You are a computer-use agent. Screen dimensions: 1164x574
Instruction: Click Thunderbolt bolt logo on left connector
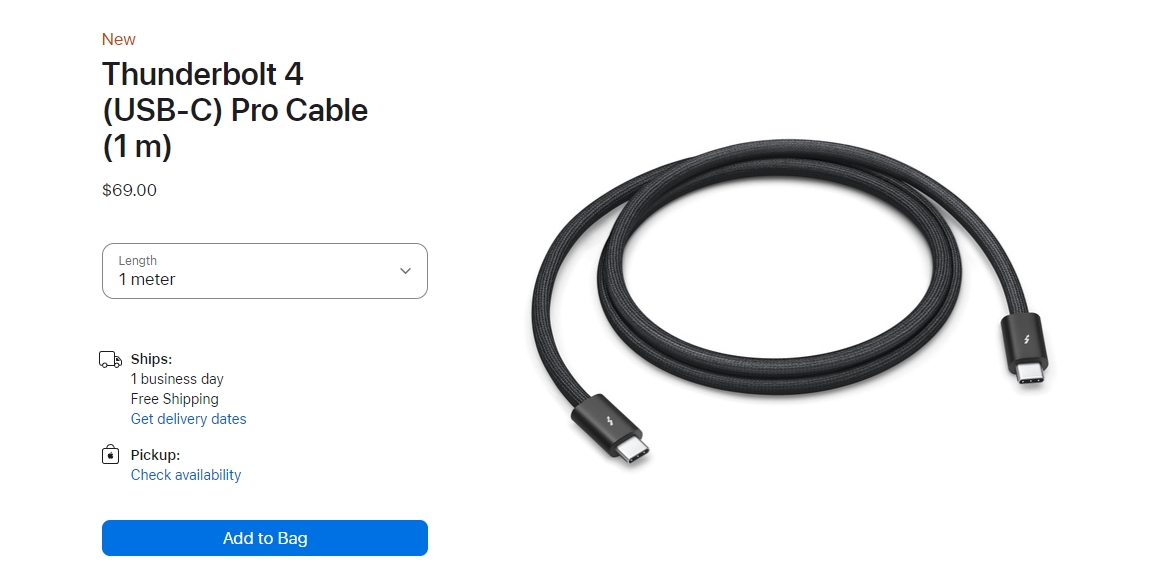(x=609, y=424)
